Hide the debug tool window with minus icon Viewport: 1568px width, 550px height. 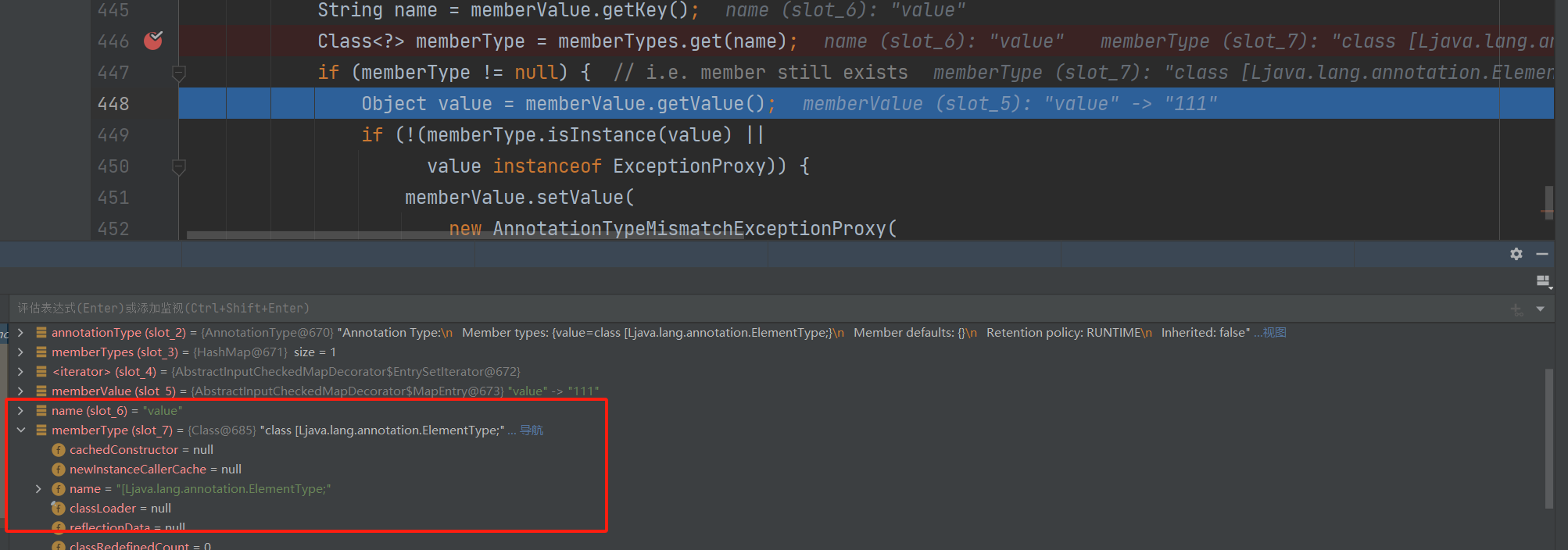point(1541,254)
